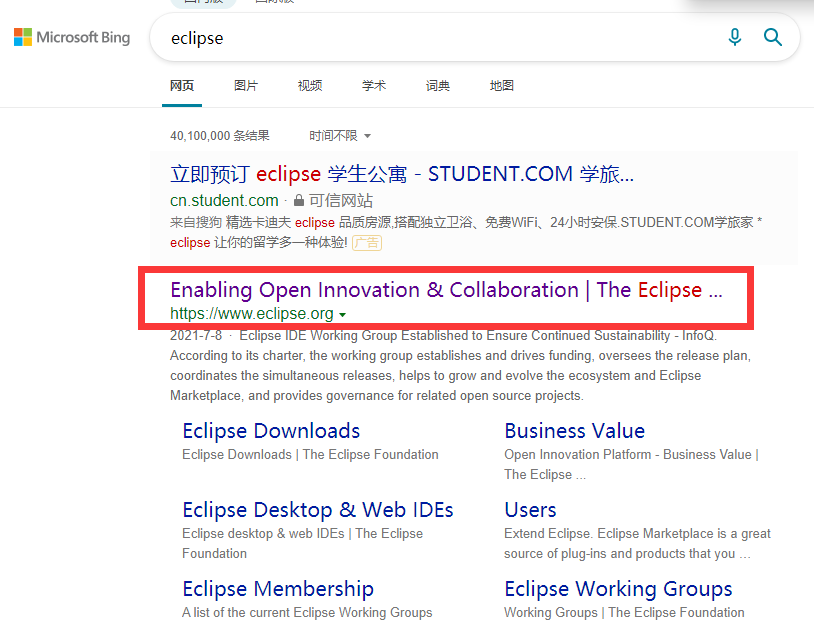The image size is (814, 620).
Task: Click the 广告 ad label badge
Action: [367, 242]
